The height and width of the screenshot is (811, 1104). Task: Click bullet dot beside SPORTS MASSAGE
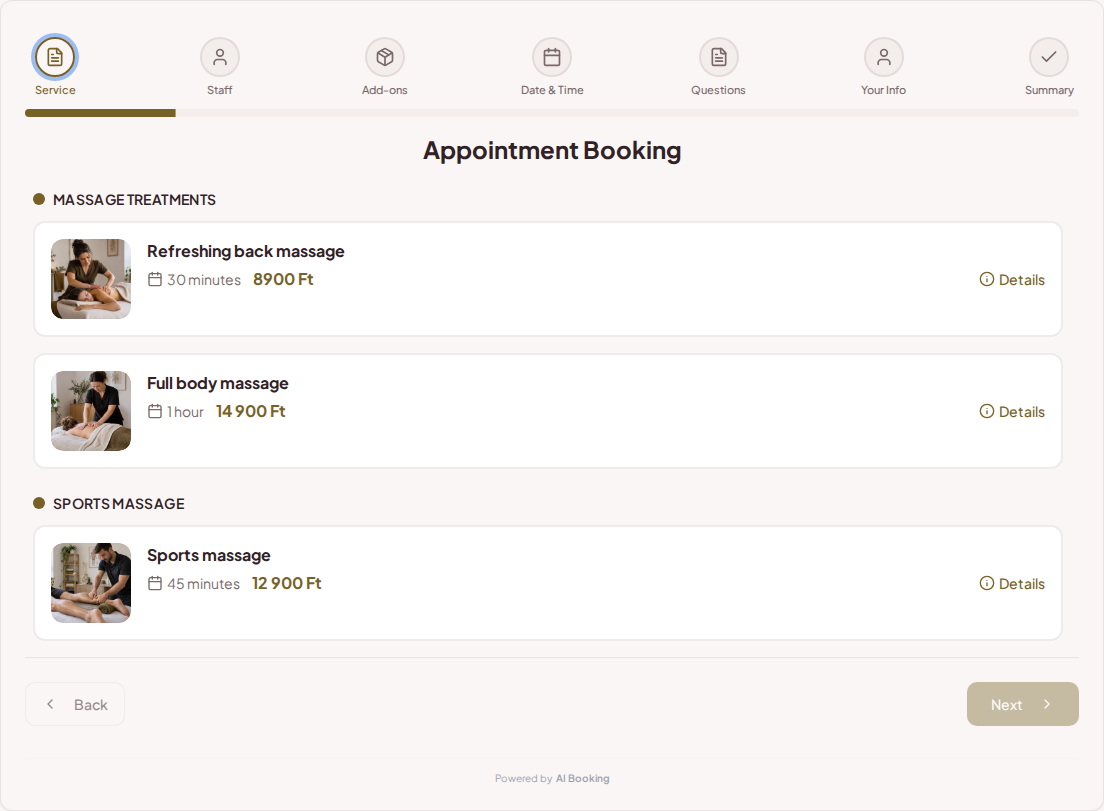pyautogui.click(x=39, y=503)
